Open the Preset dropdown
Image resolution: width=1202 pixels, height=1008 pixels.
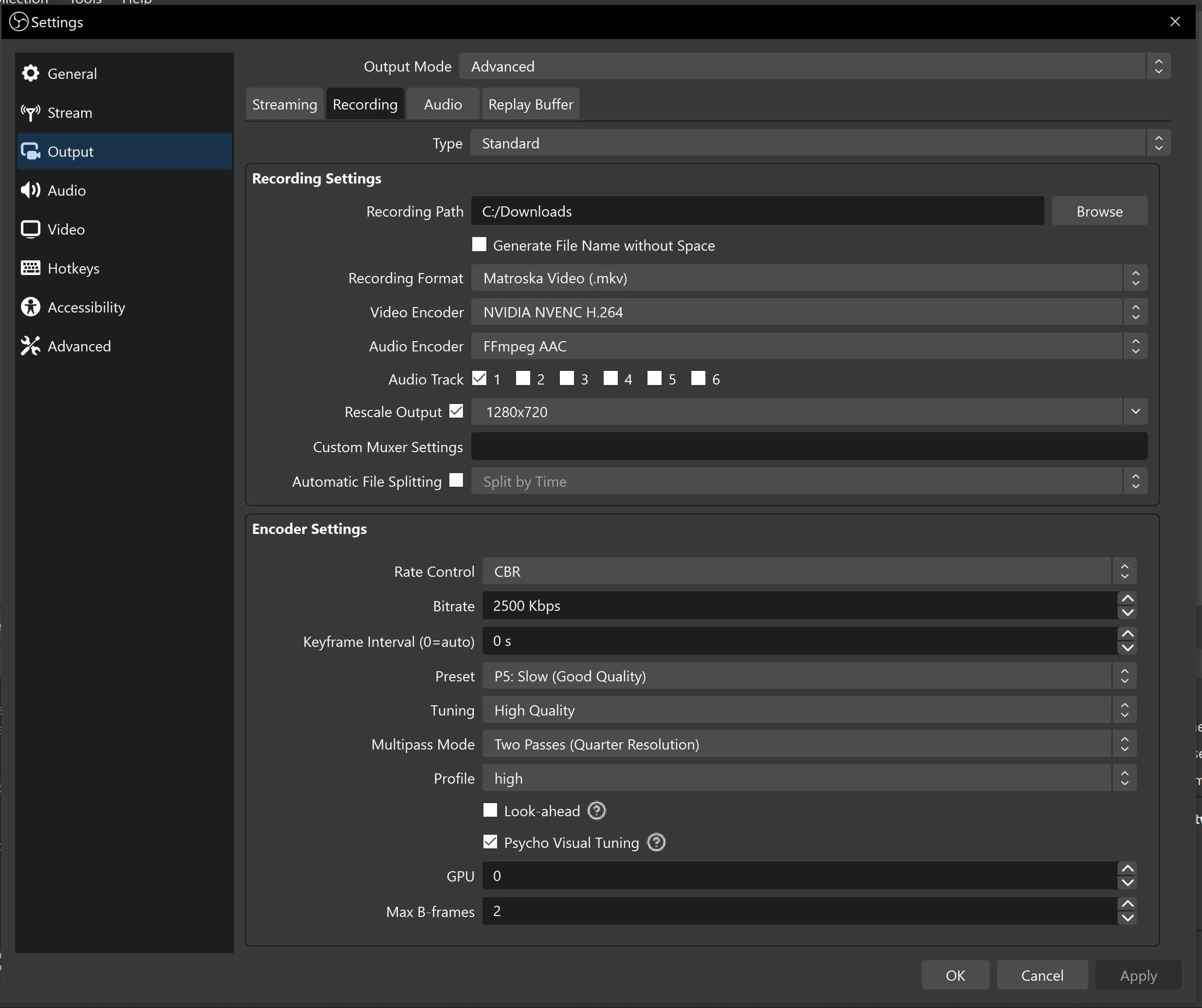(x=809, y=677)
